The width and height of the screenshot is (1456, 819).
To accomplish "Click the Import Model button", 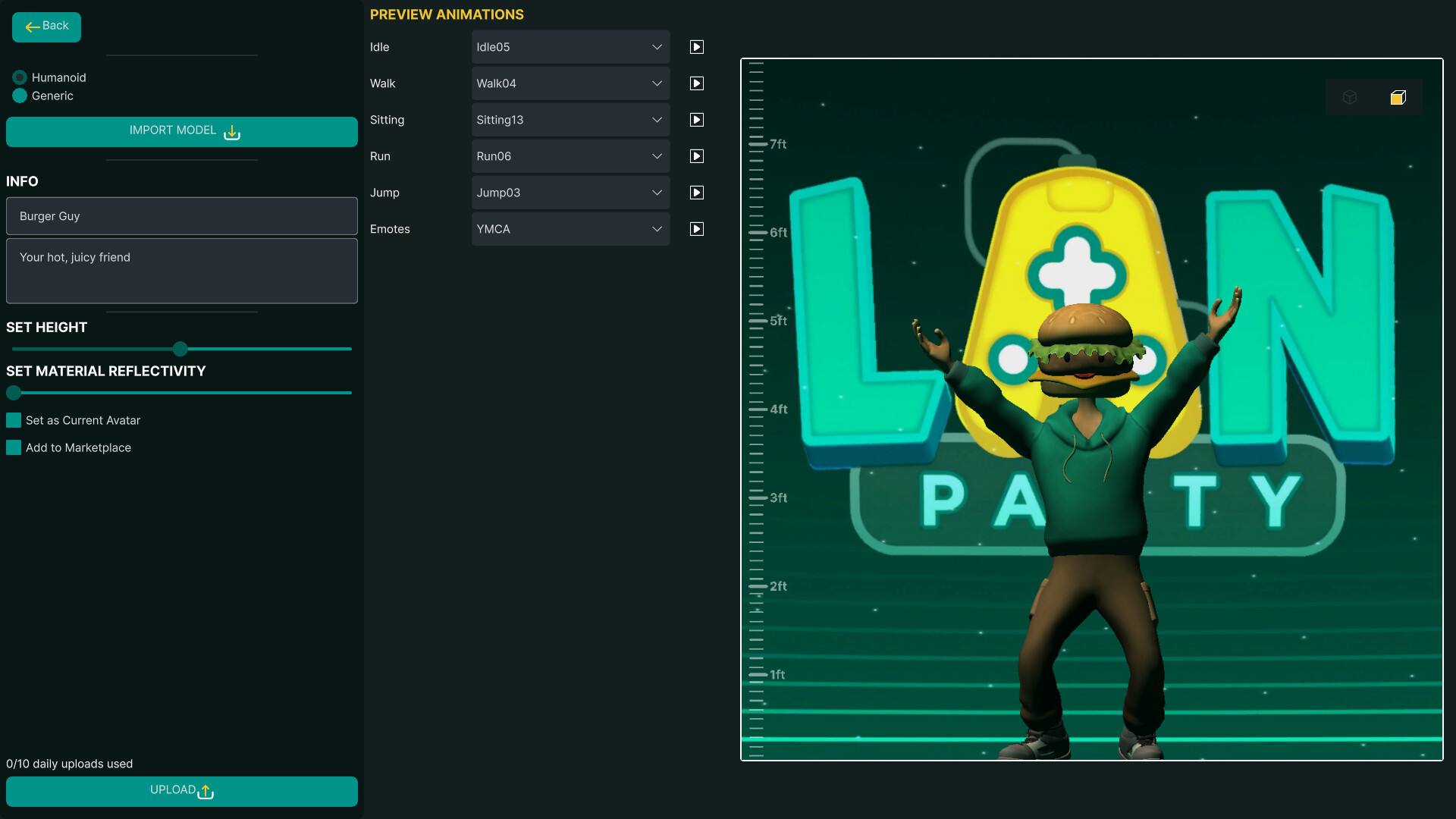I will [x=181, y=131].
